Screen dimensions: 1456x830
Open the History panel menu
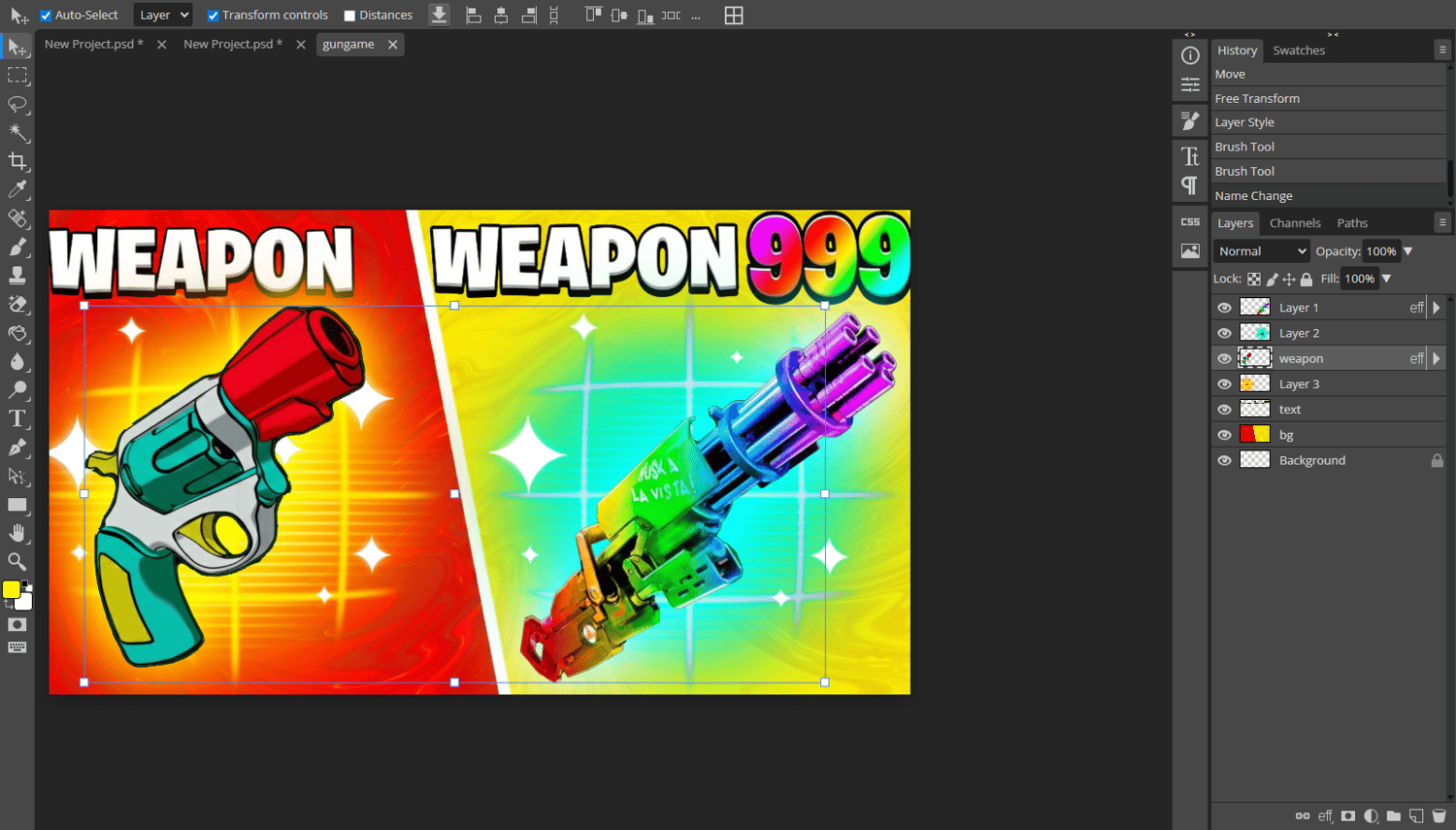[x=1442, y=50]
